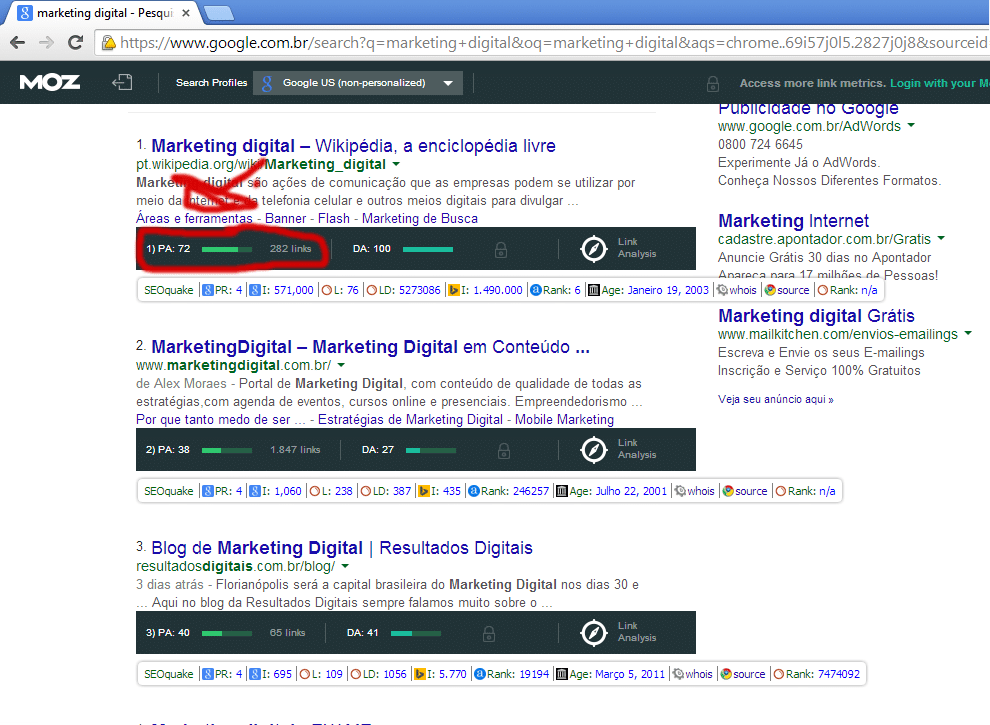Reload the page with refresh icon
Screen dimensions: 990x725
click(76, 42)
